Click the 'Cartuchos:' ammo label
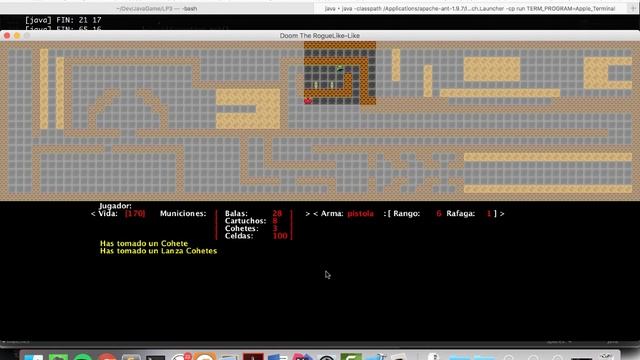Image resolution: width=640 pixels, height=360 pixels. pos(245,221)
